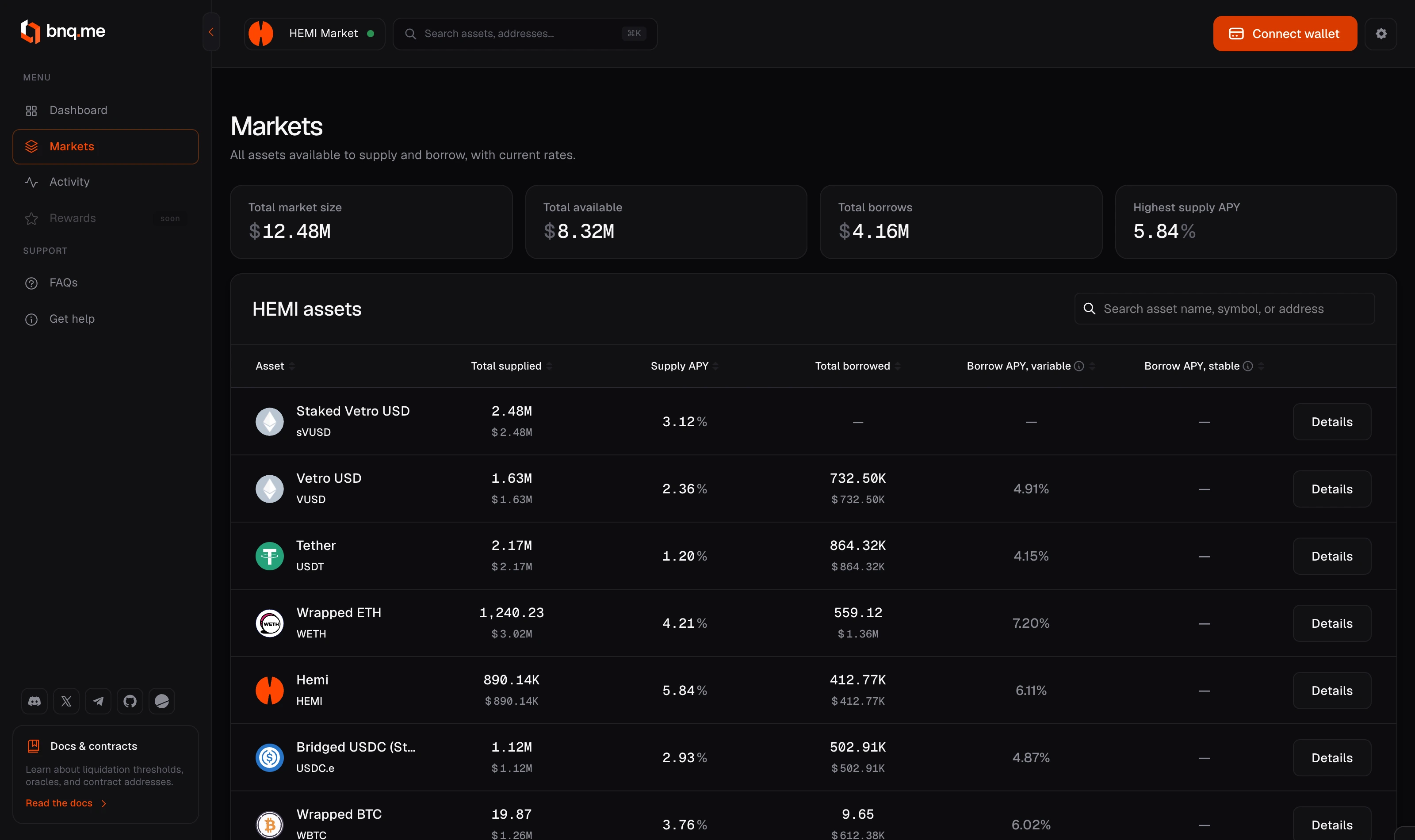Focus the top search assets field

pos(525,34)
